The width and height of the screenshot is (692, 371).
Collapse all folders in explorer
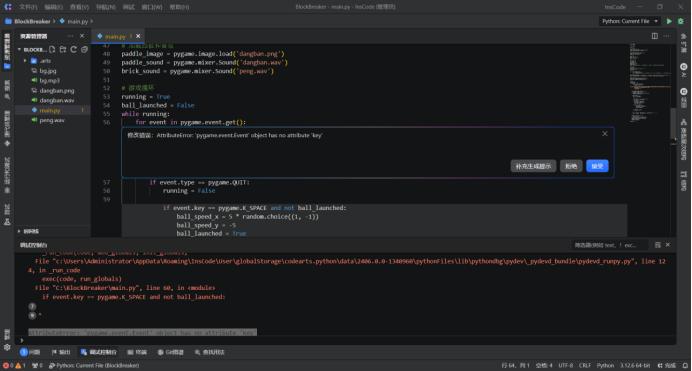coord(84,49)
